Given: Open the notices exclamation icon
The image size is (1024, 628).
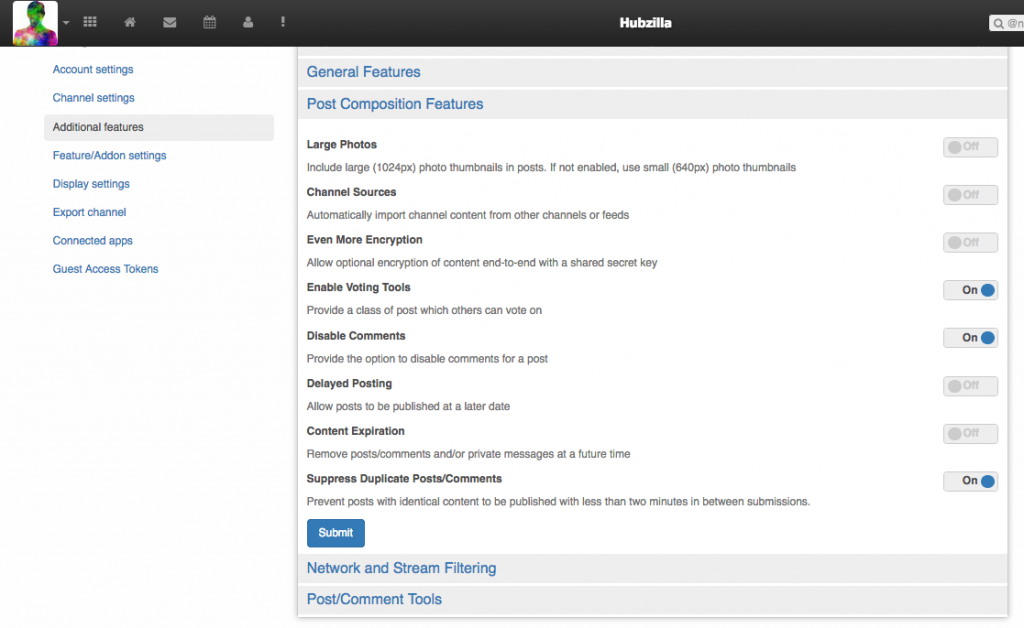Looking at the screenshot, I should [x=283, y=22].
